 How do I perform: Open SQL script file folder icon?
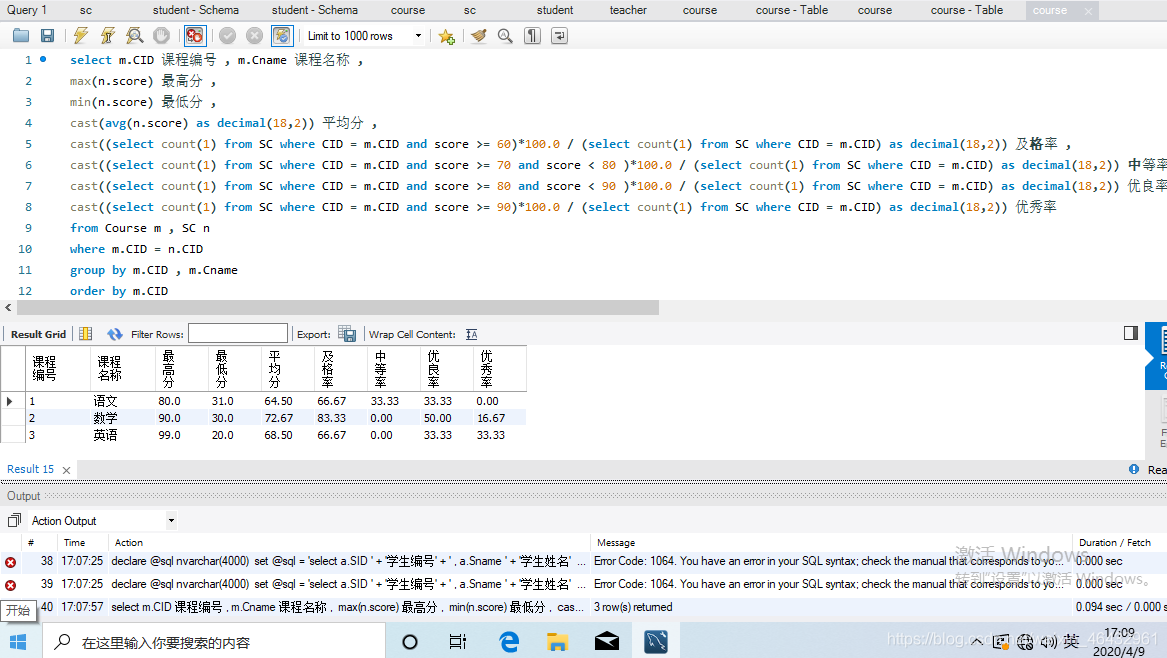pos(21,36)
